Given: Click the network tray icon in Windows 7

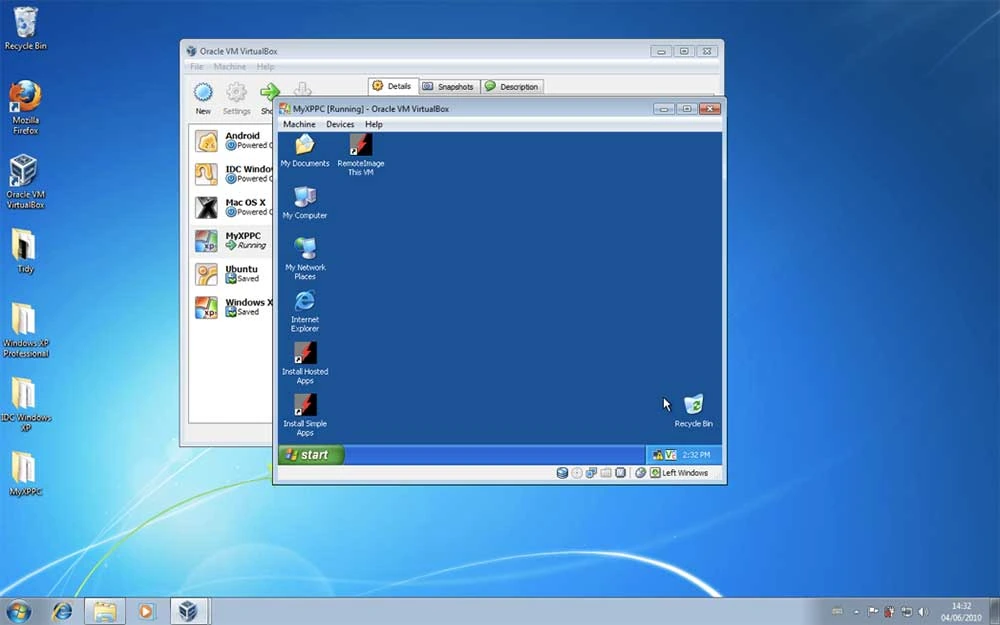Looking at the screenshot, I should (906, 612).
